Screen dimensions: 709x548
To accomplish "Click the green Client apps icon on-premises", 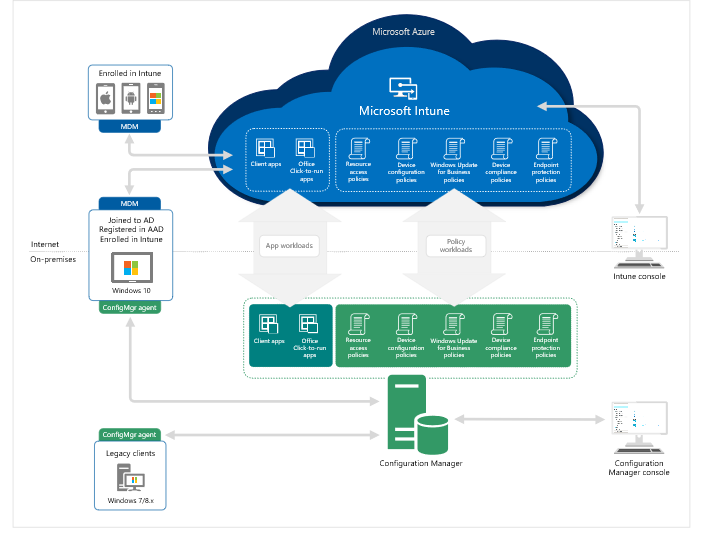I will point(269,324).
